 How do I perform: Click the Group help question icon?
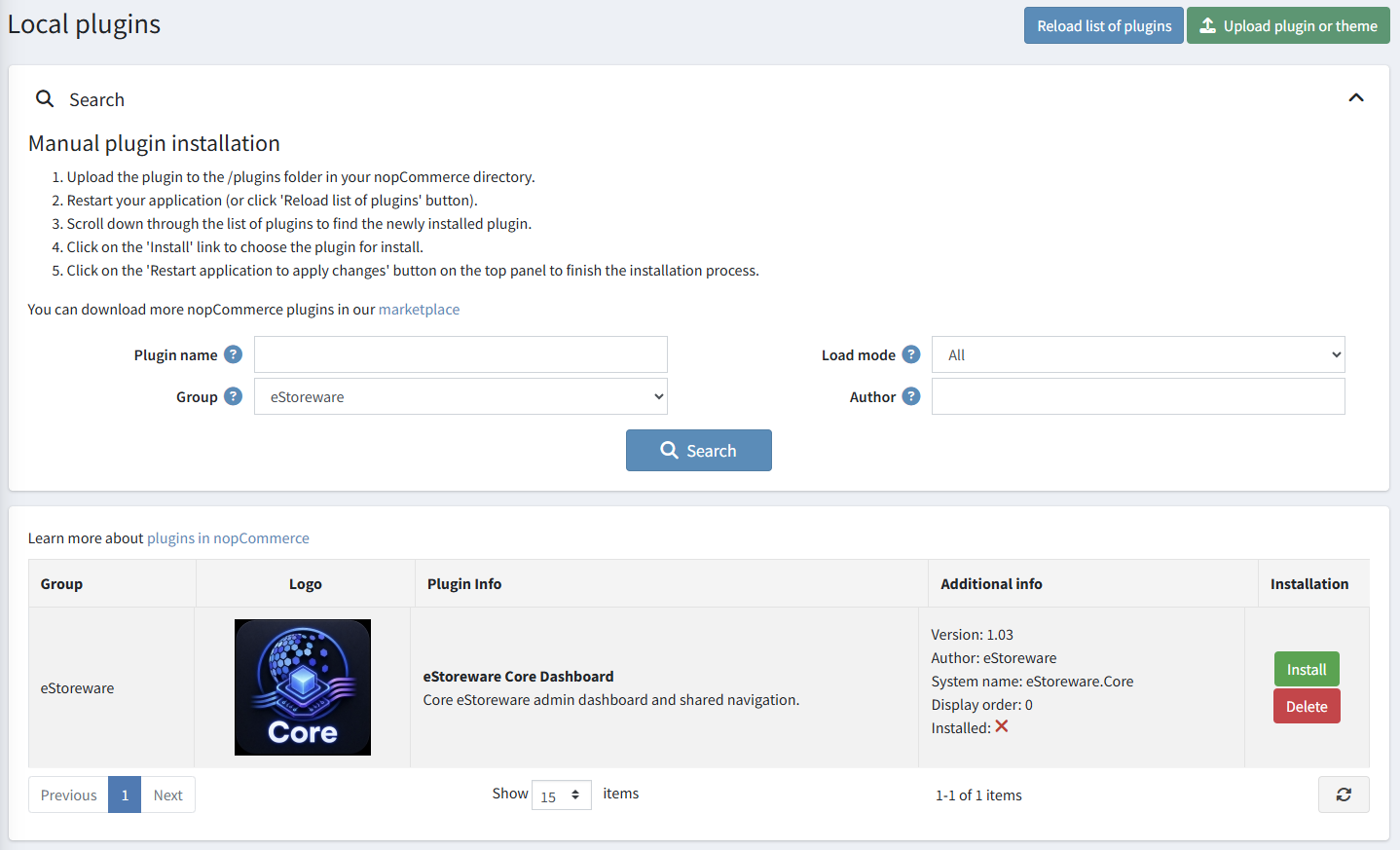coord(233,396)
